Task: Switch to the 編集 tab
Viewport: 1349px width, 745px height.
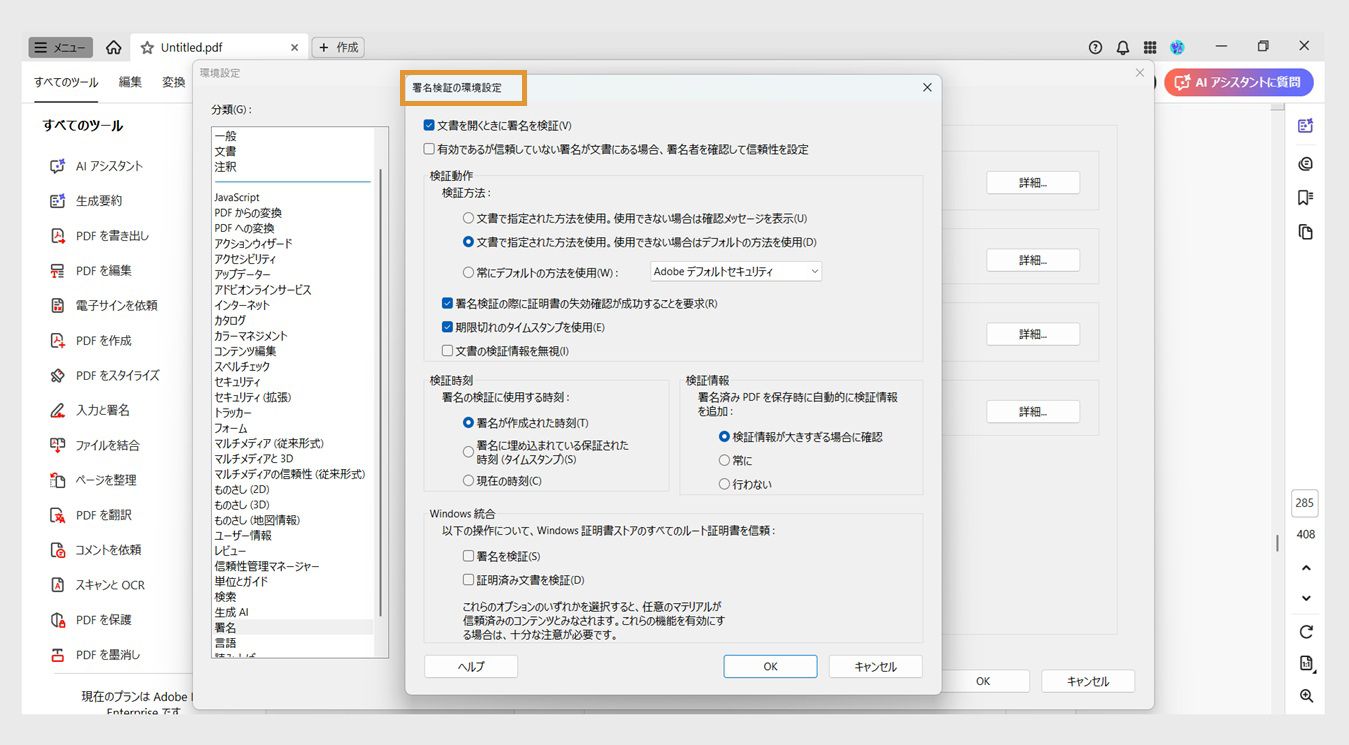Action: [130, 84]
